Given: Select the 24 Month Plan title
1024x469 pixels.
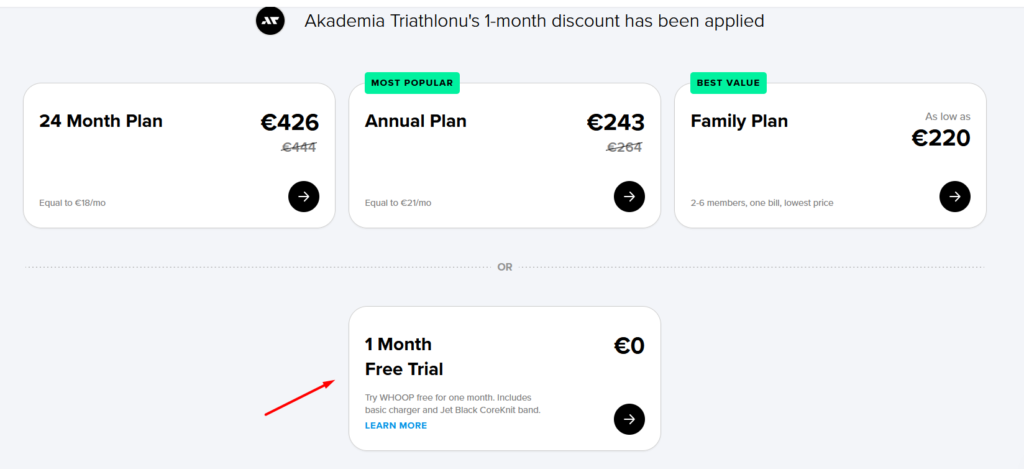Looking at the screenshot, I should coord(101,121).
